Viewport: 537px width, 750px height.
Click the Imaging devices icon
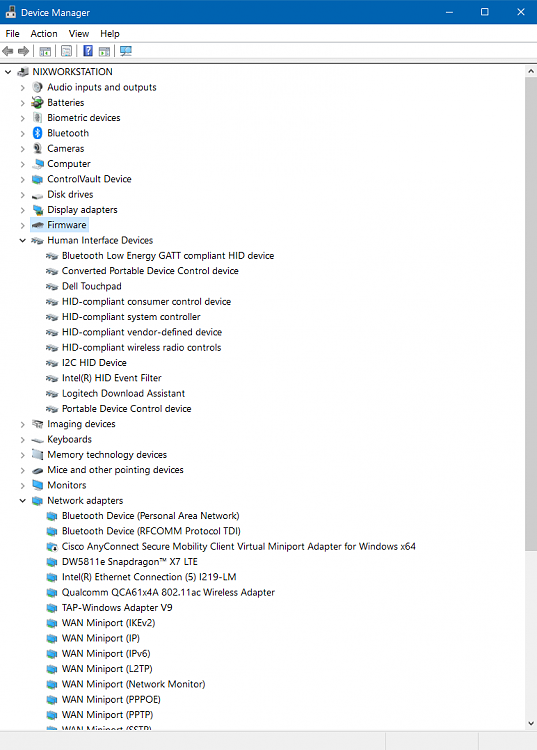coord(37,424)
